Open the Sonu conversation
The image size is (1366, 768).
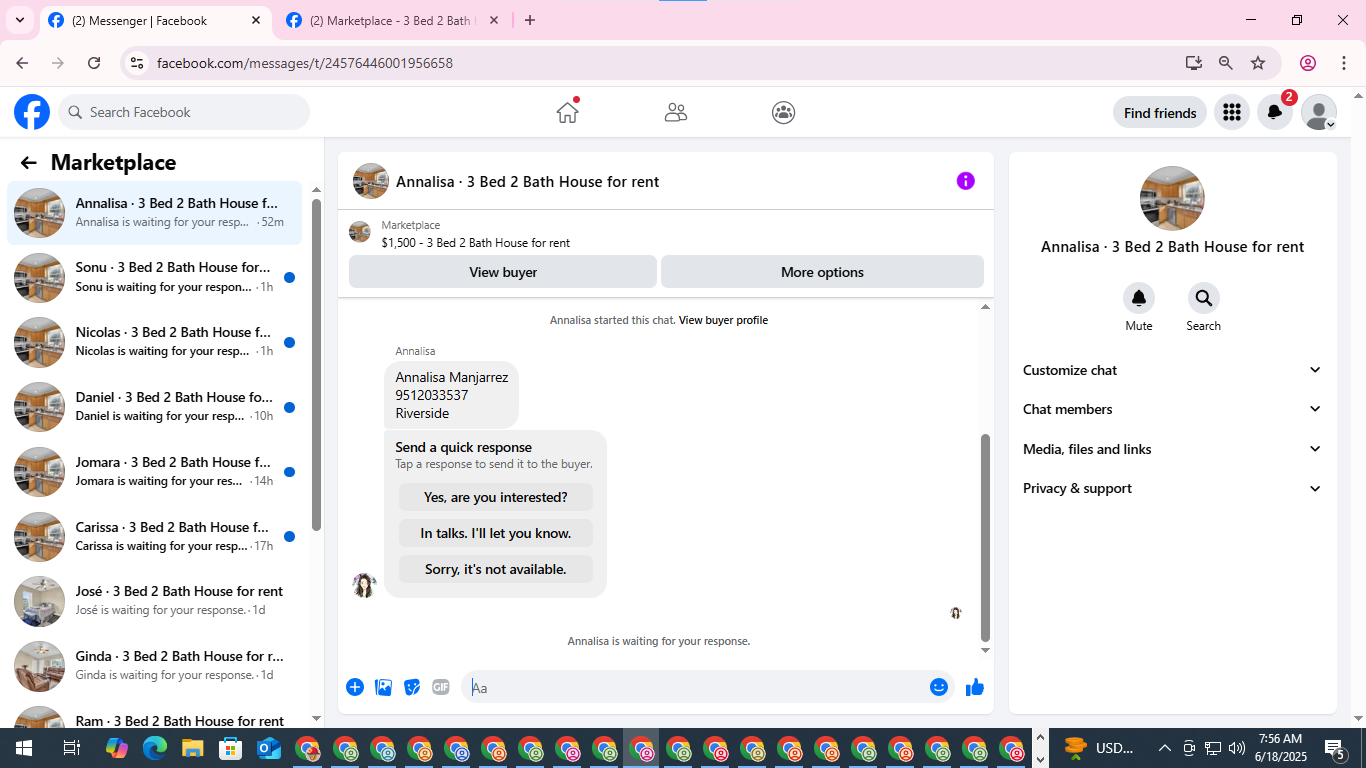(x=154, y=277)
